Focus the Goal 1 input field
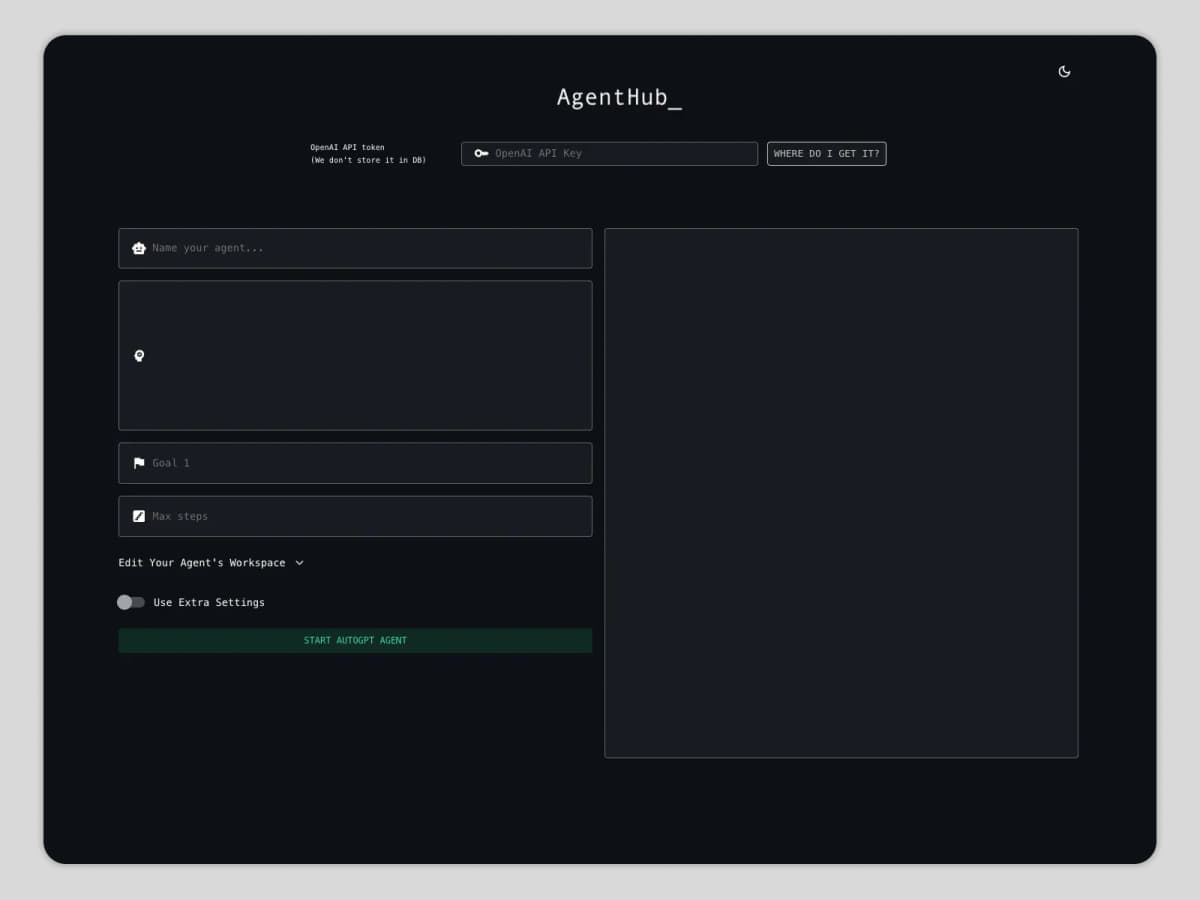Image resolution: width=1200 pixels, height=900 pixels. (355, 463)
